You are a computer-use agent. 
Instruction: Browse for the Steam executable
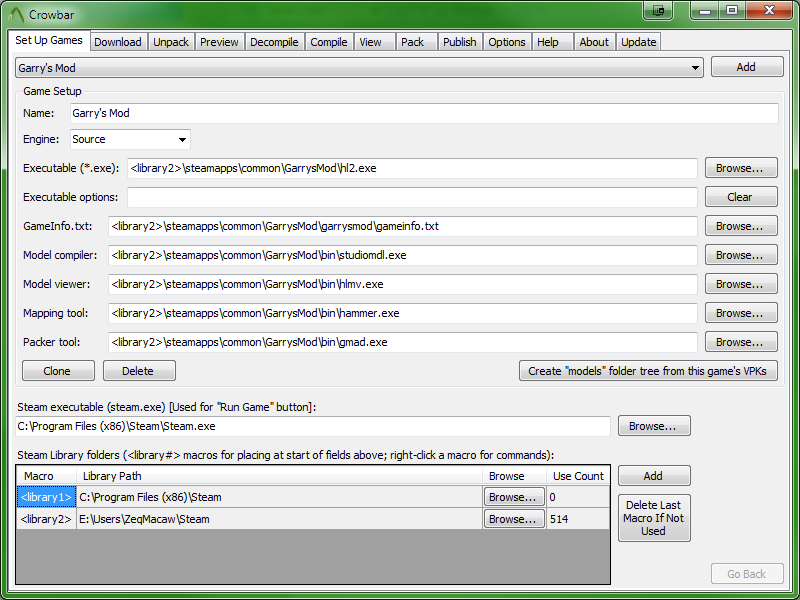click(654, 426)
